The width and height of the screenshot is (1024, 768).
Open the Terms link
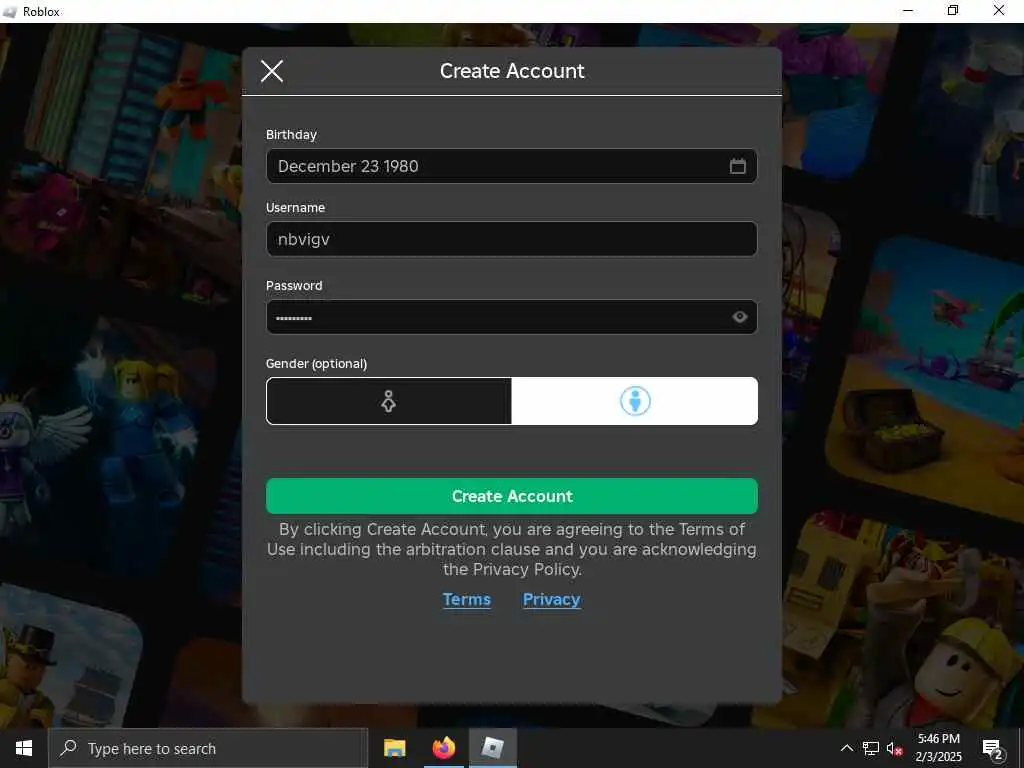466,600
